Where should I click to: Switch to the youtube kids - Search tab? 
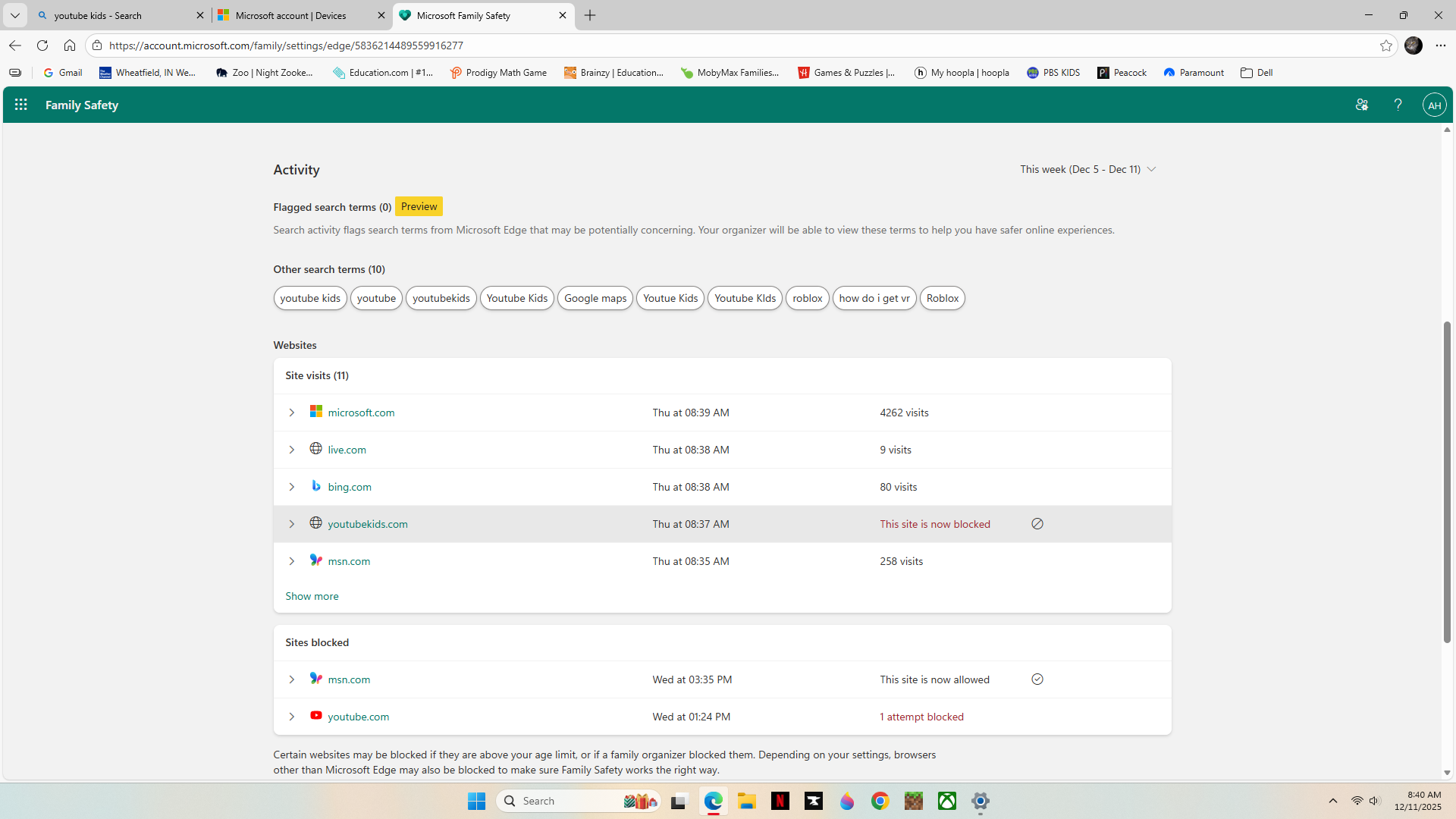(x=114, y=15)
